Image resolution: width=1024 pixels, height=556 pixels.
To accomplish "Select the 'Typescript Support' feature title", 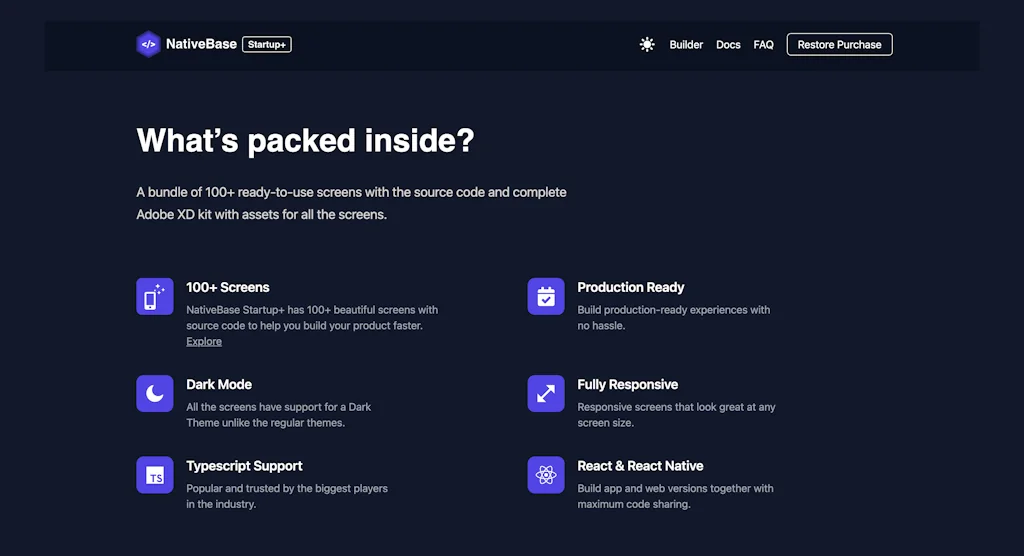I will pos(244,466).
